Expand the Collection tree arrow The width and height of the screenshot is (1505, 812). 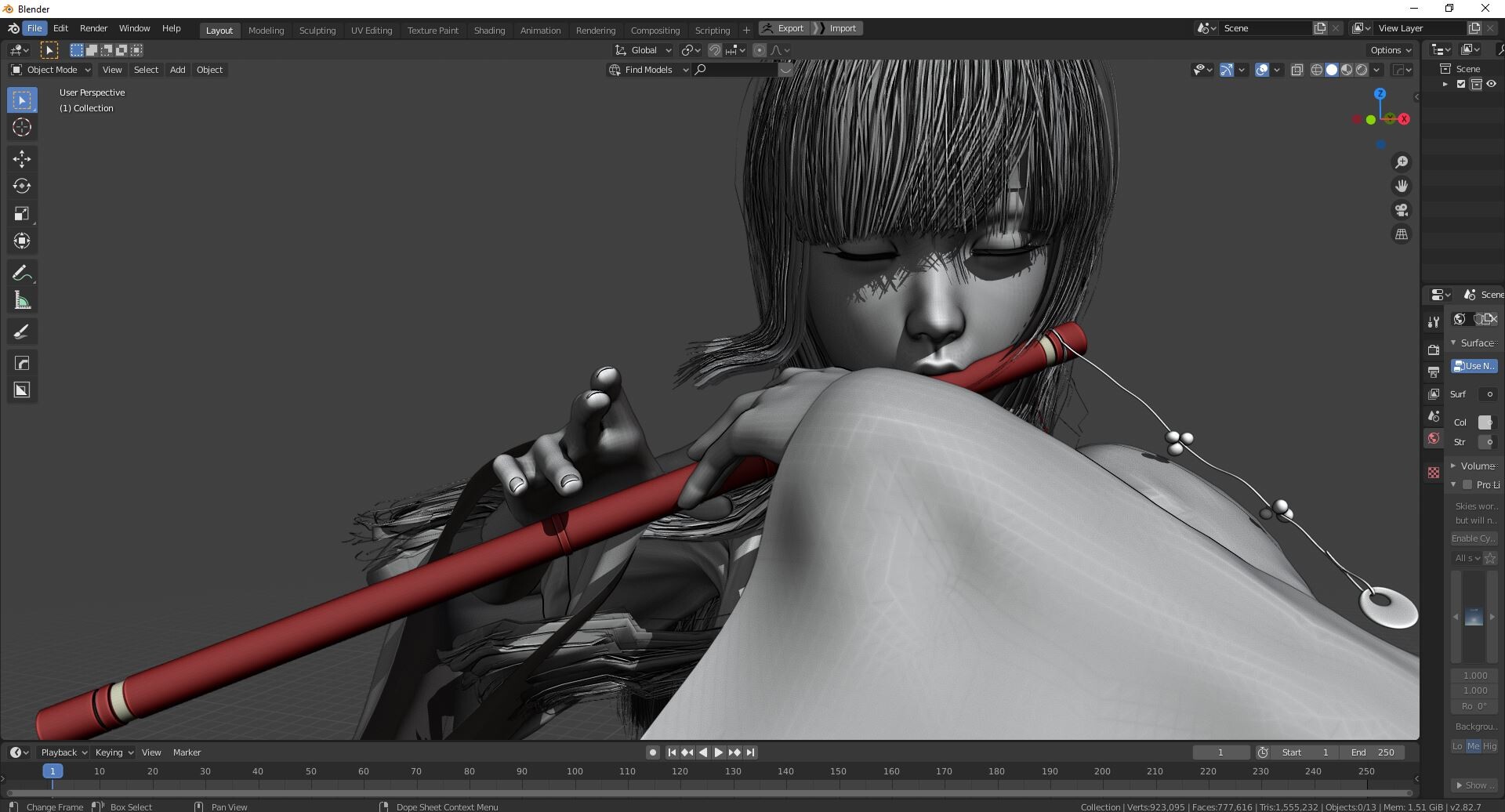pyautogui.click(x=1445, y=85)
